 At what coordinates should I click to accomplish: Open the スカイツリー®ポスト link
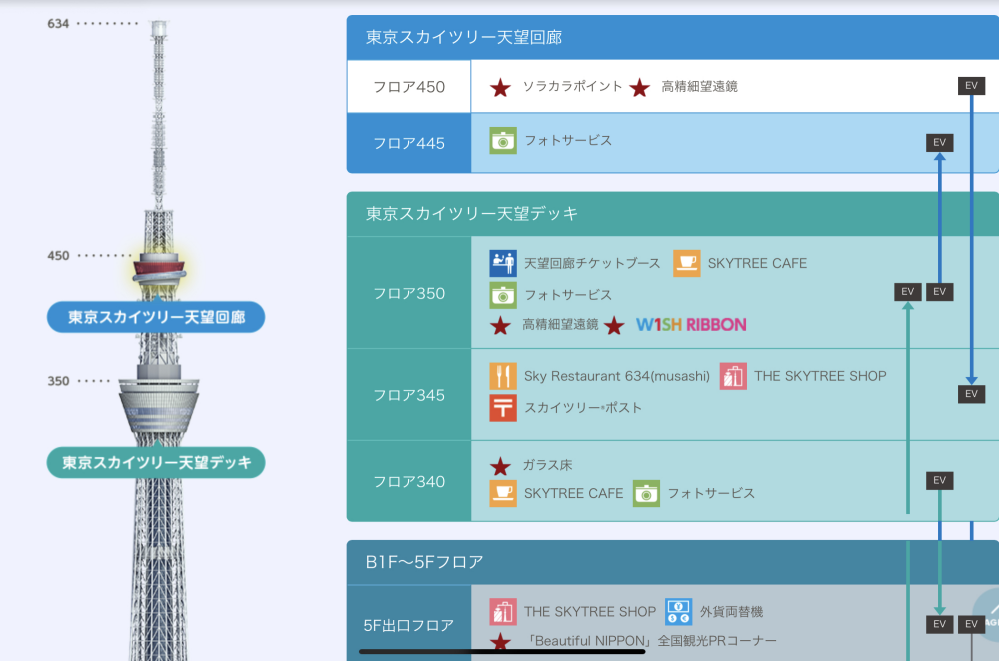click(583, 408)
